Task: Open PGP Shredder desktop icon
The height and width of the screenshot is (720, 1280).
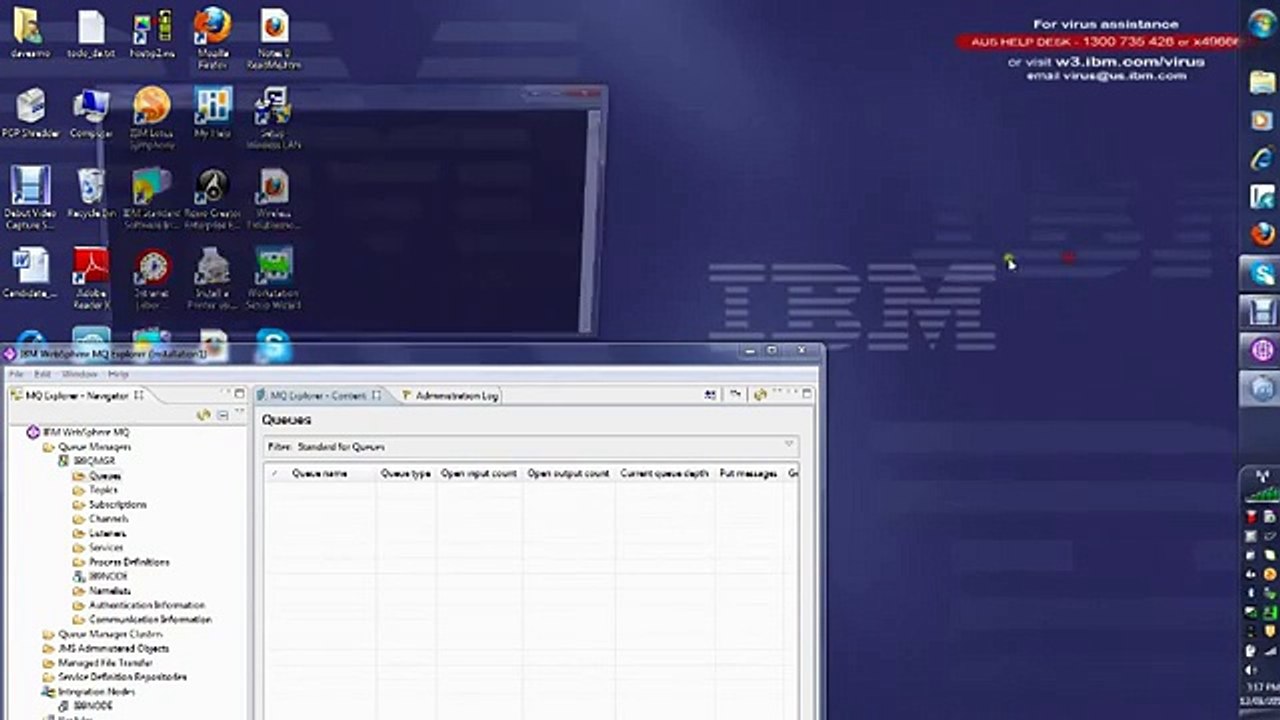Action: tap(30, 113)
